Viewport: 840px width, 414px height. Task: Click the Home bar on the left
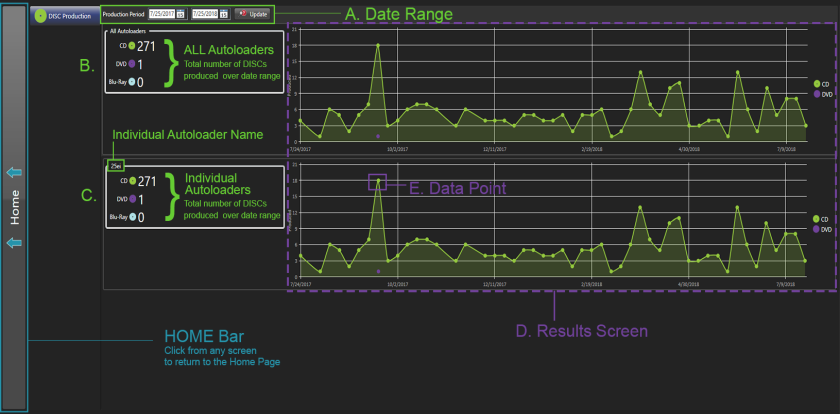[x=15, y=207]
